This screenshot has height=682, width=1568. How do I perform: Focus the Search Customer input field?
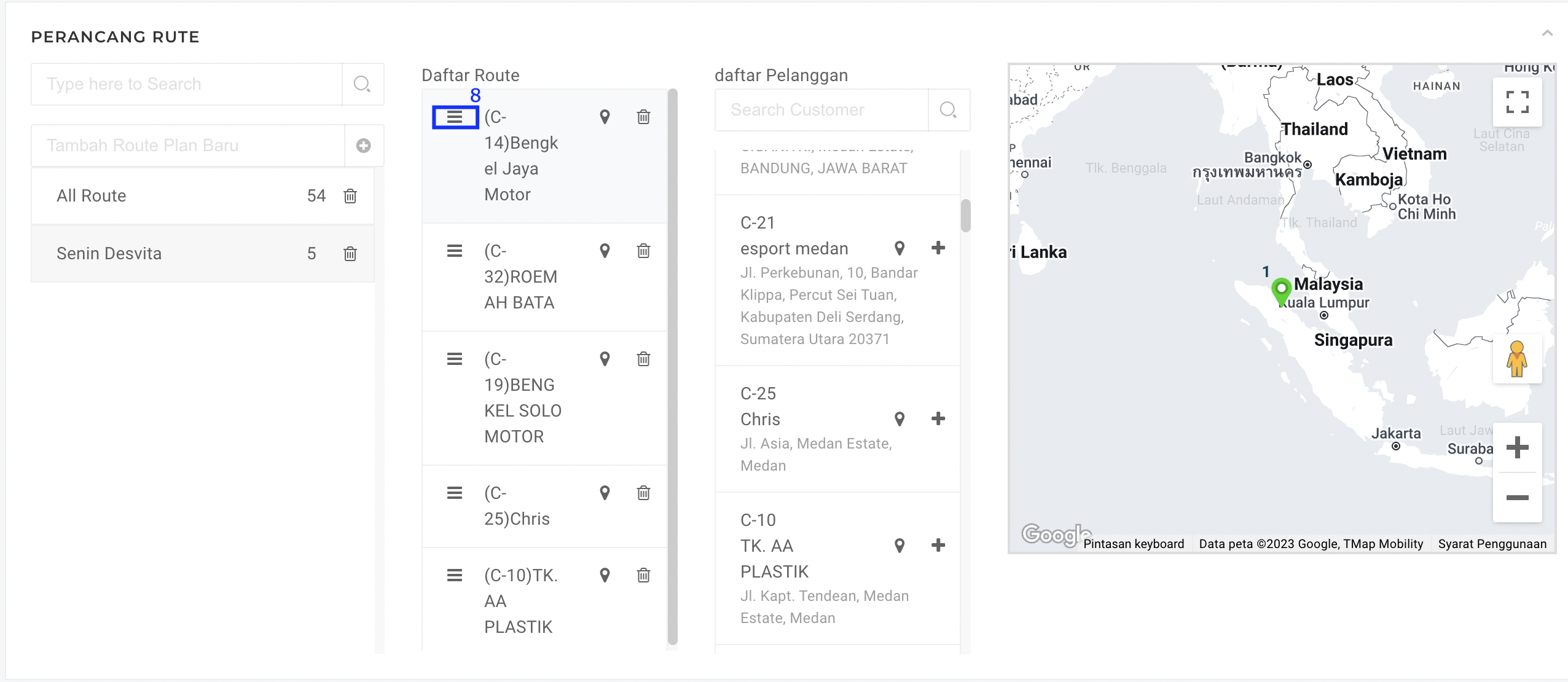tap(821, 110)
